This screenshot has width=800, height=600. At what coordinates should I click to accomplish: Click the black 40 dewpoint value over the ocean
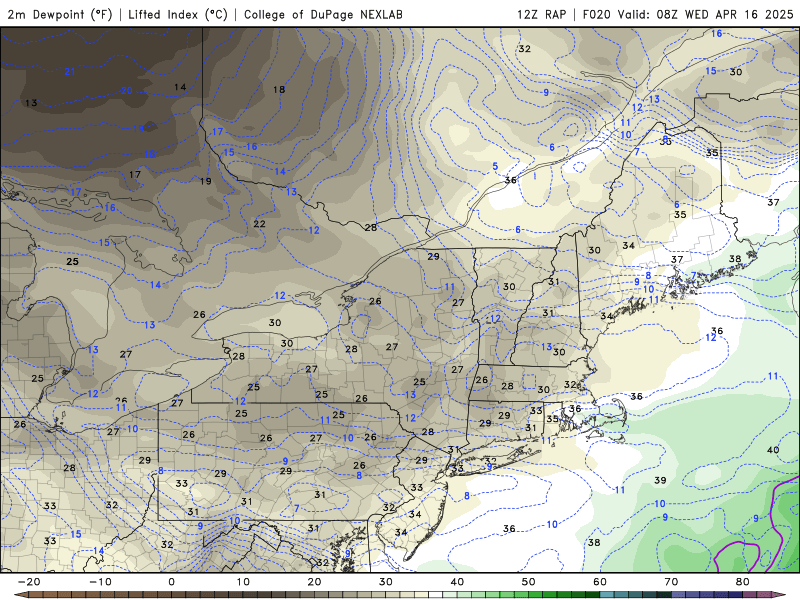[773, 450]
